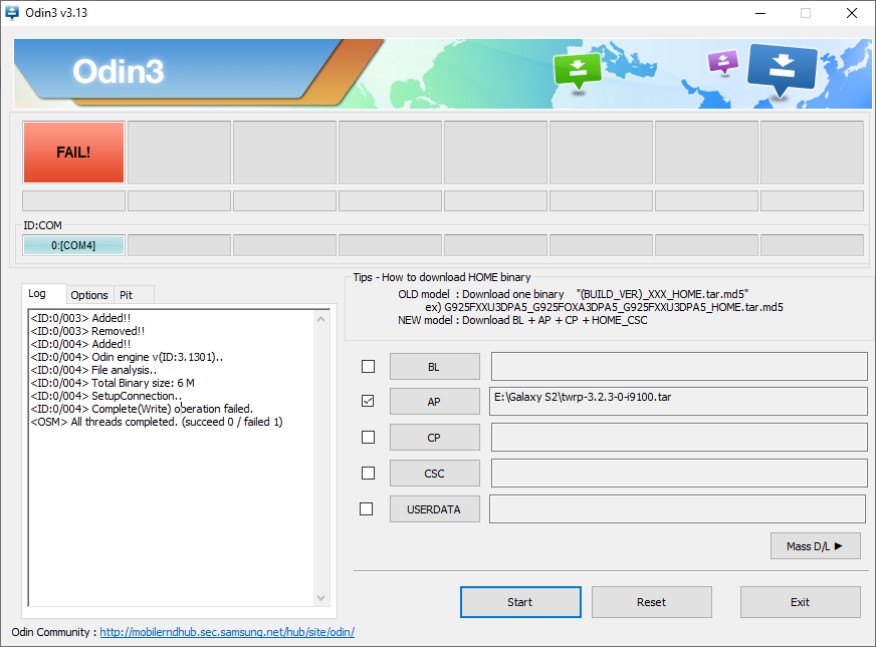Expand the Mass D/L button

pos(815,546)
